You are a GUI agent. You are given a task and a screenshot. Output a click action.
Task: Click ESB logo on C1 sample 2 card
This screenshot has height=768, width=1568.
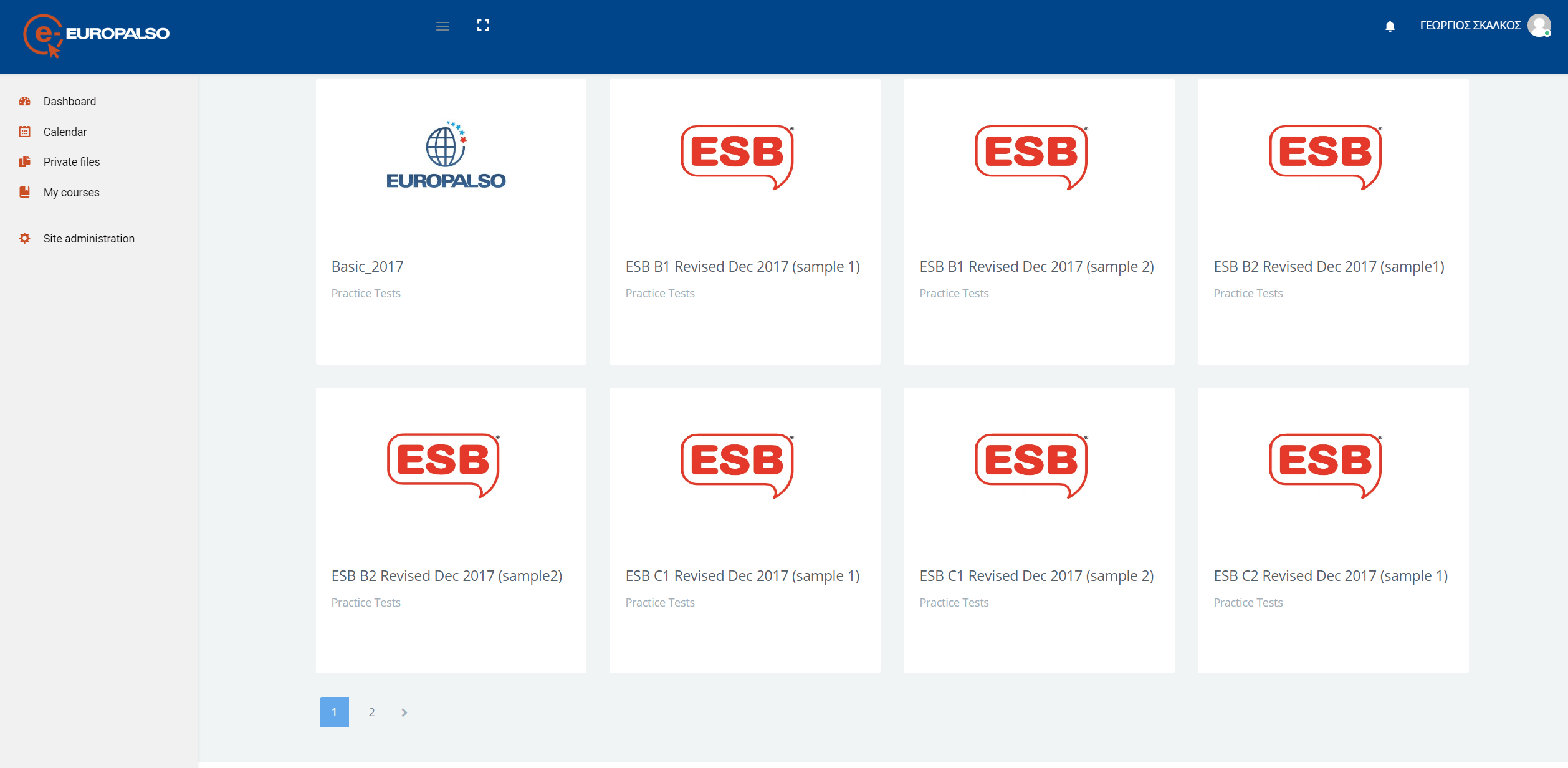pyautogui.click(x=1032, y=465)
